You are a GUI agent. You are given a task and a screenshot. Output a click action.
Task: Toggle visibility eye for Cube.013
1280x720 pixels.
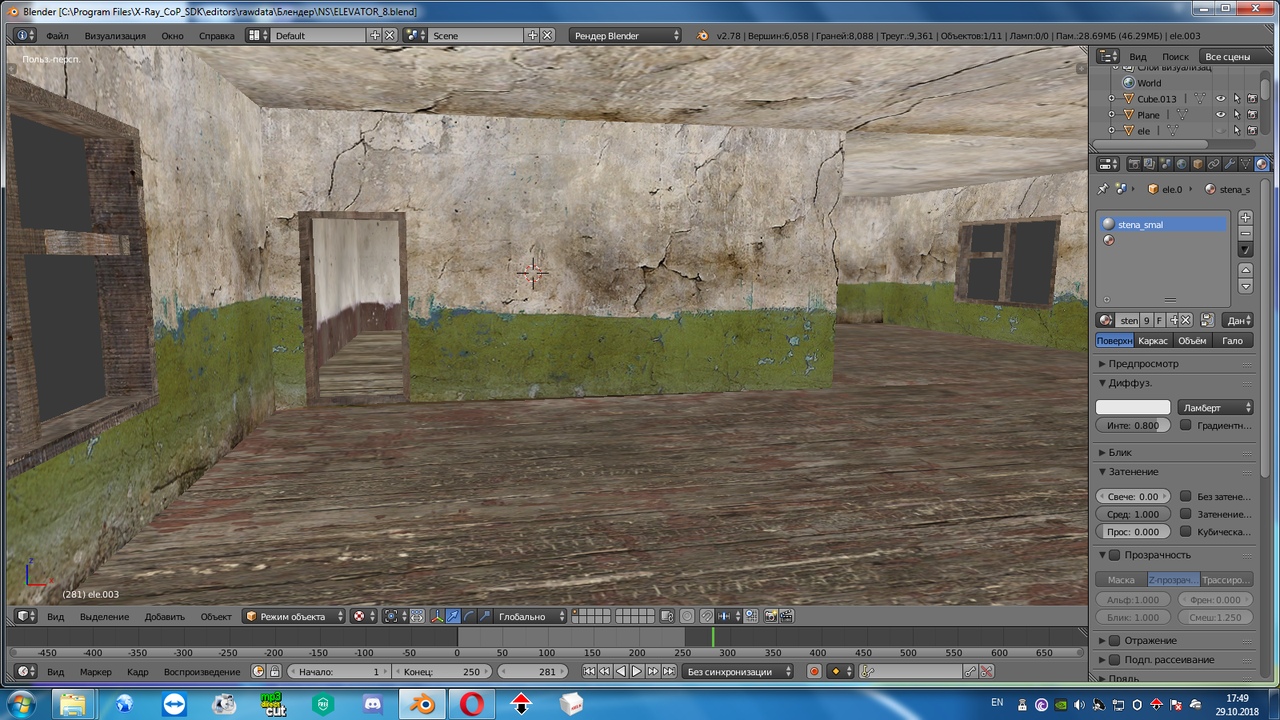click(x=1220, y=99)
